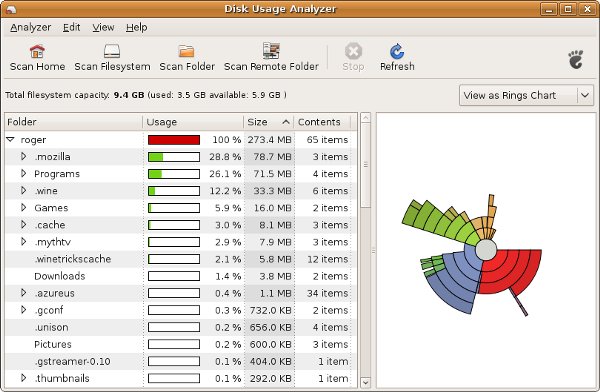Click the window icon in title bar
Image resolution: width=600 pixels, height=392 pixels.
[11, 9]
